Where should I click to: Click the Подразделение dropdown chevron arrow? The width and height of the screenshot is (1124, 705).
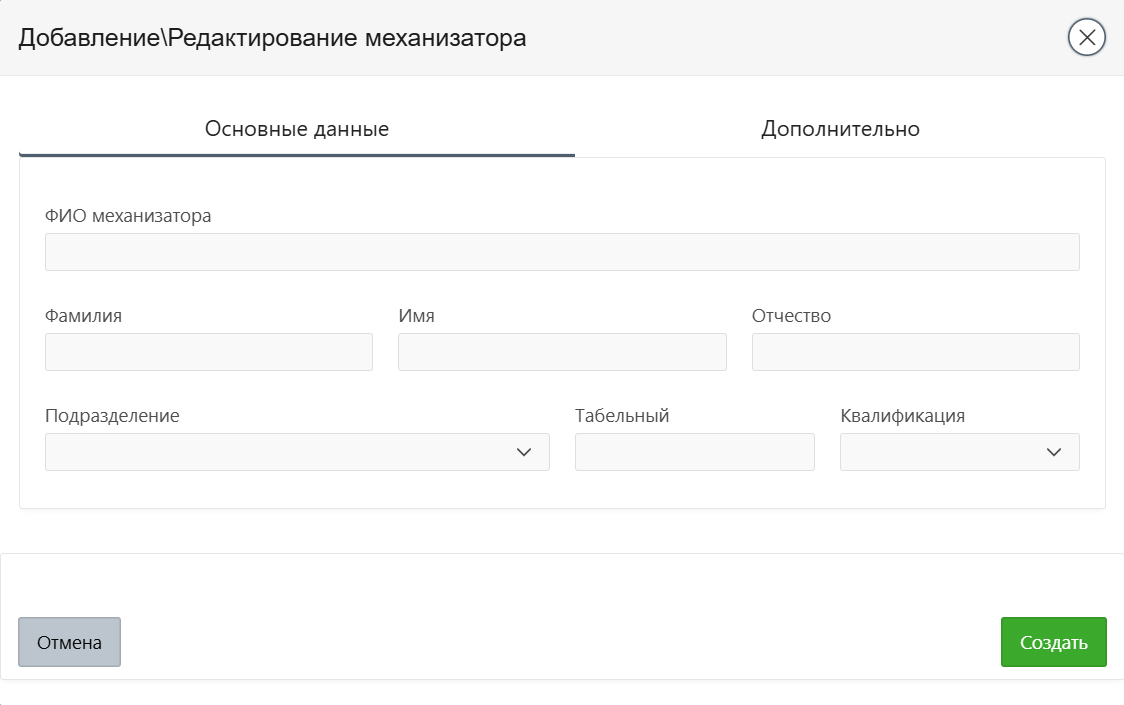coord(524,452)
